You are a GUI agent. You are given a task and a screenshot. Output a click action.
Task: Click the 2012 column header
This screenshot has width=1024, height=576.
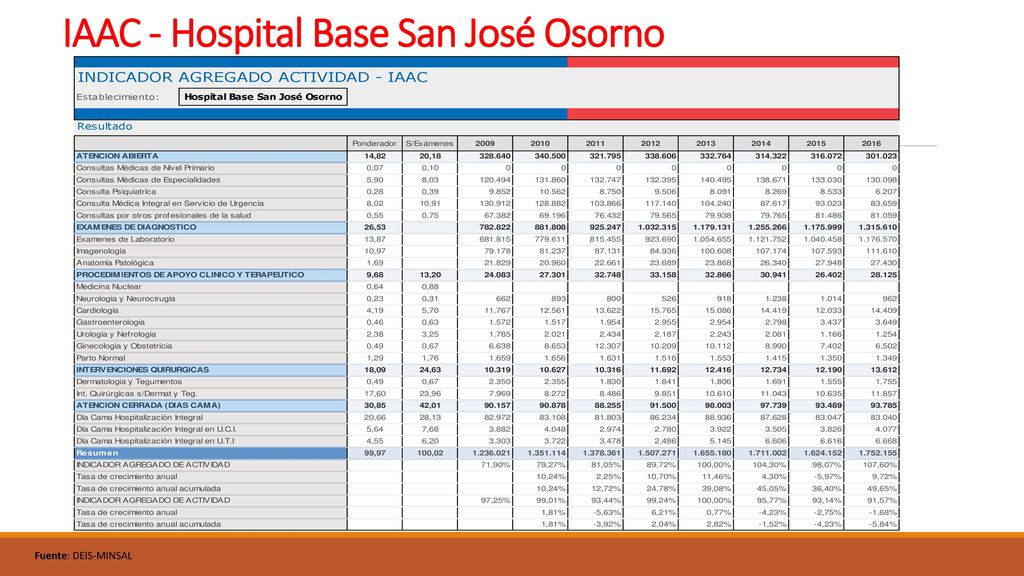[x=650, y=143]
